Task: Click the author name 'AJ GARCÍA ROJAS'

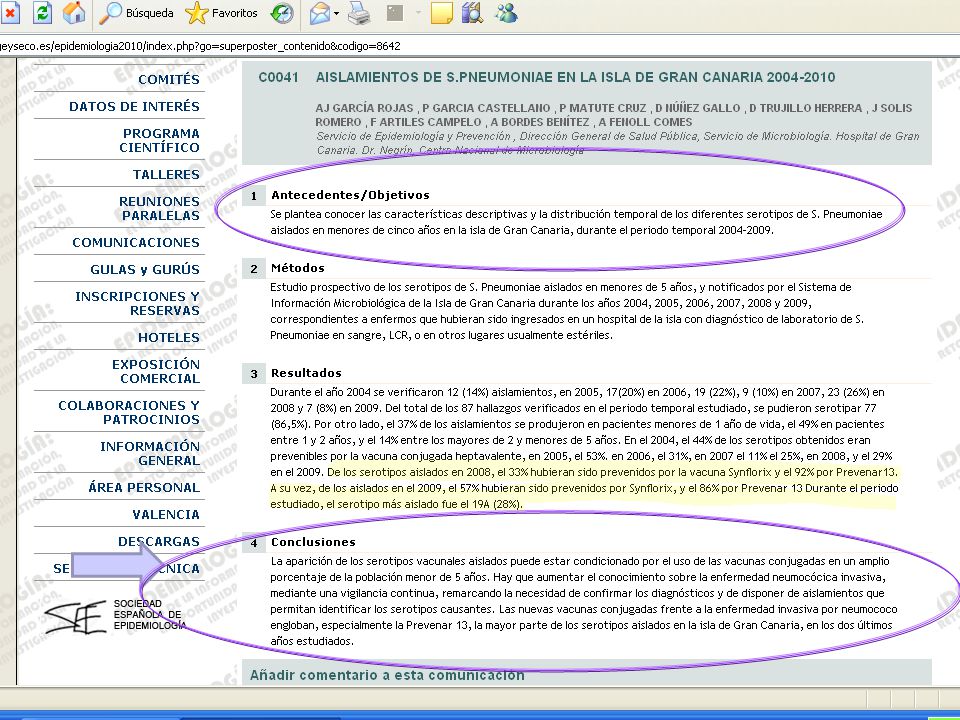Action: [x=364, y=108]
